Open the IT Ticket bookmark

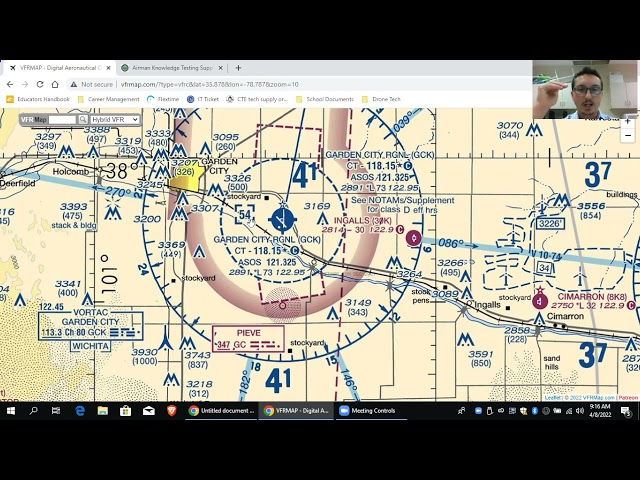click(x=203, y=99)
